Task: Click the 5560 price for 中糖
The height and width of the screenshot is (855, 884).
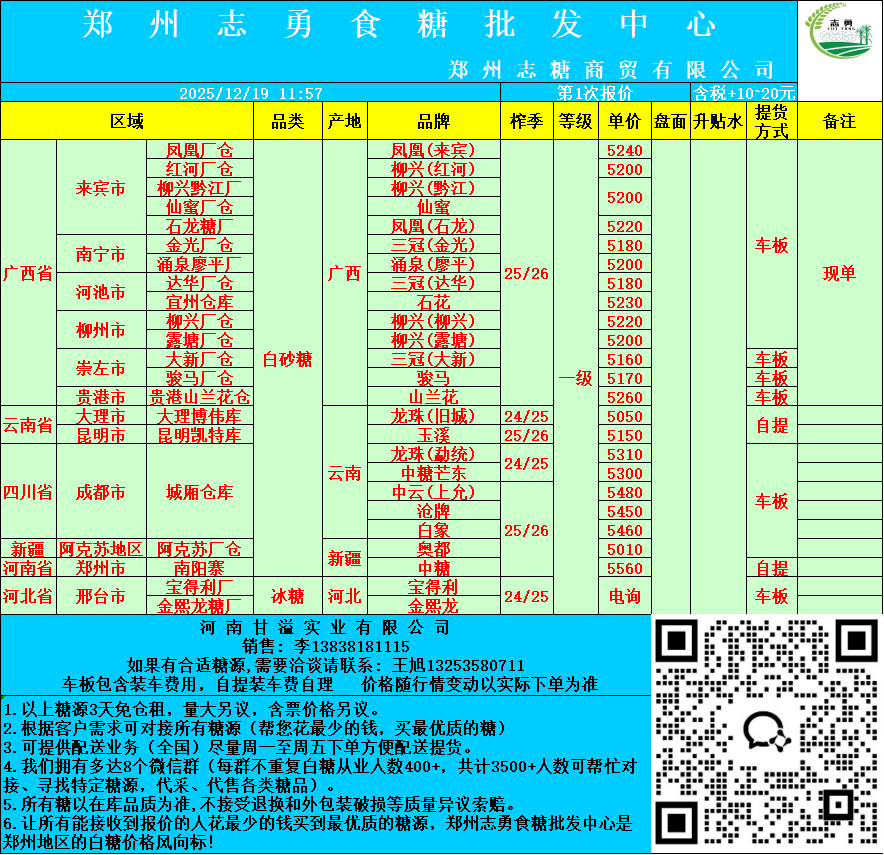Action: pyautogui.click(x=624, y=568)
